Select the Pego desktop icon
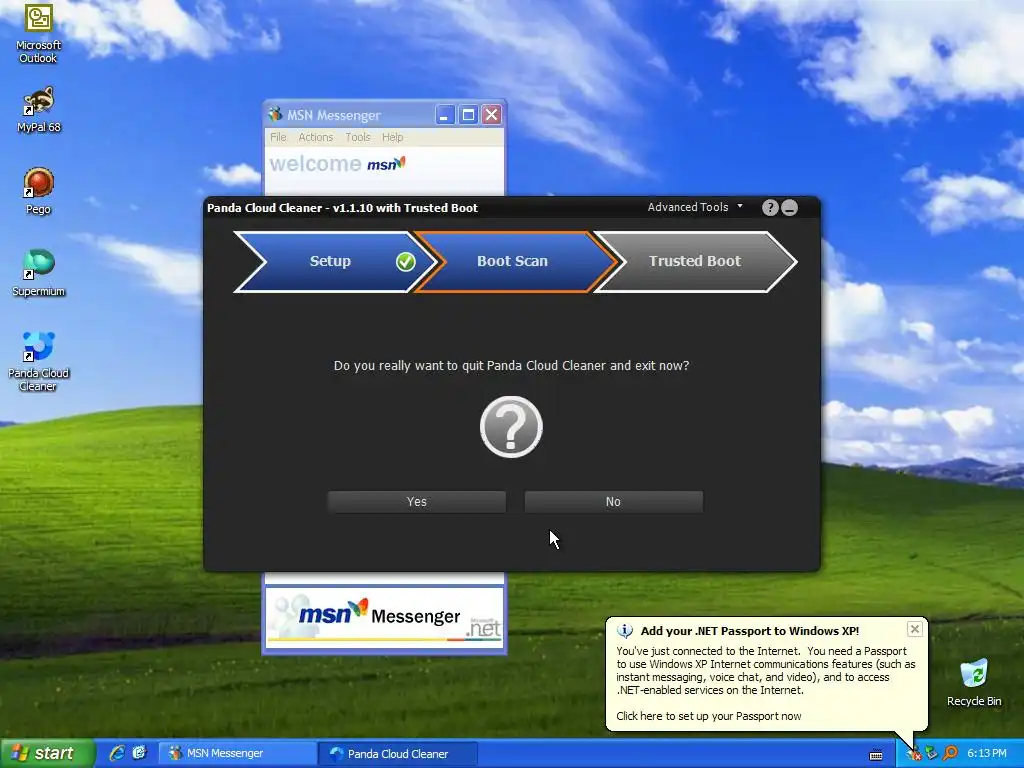Image resolution: width=1024 pixels, height=768 pixels. click(x=39, y=191)
